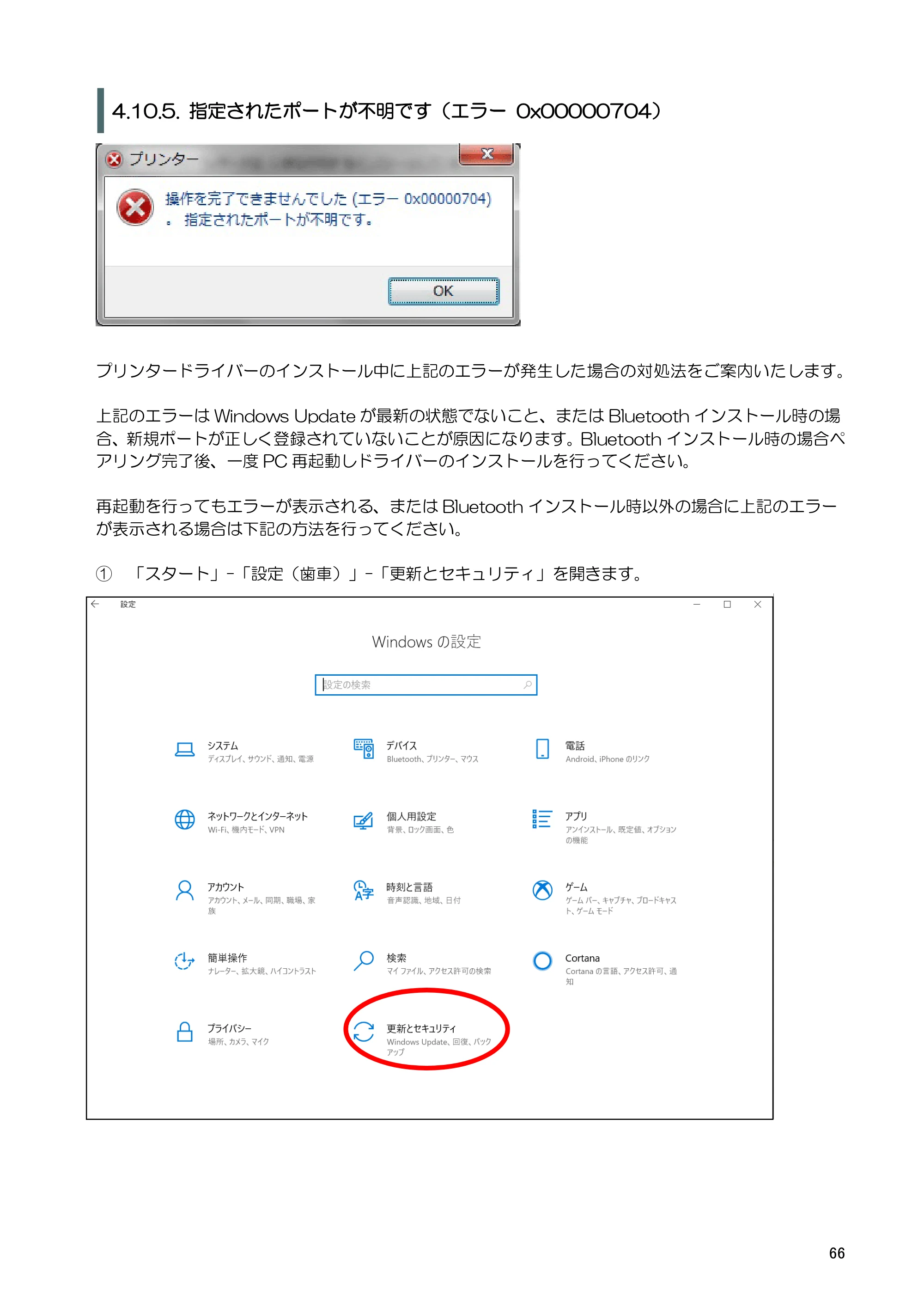The width and height of the screenshot is (924, 1308).
Task: Click the text 背景、ロック画面、色
Action: point(420,830)
